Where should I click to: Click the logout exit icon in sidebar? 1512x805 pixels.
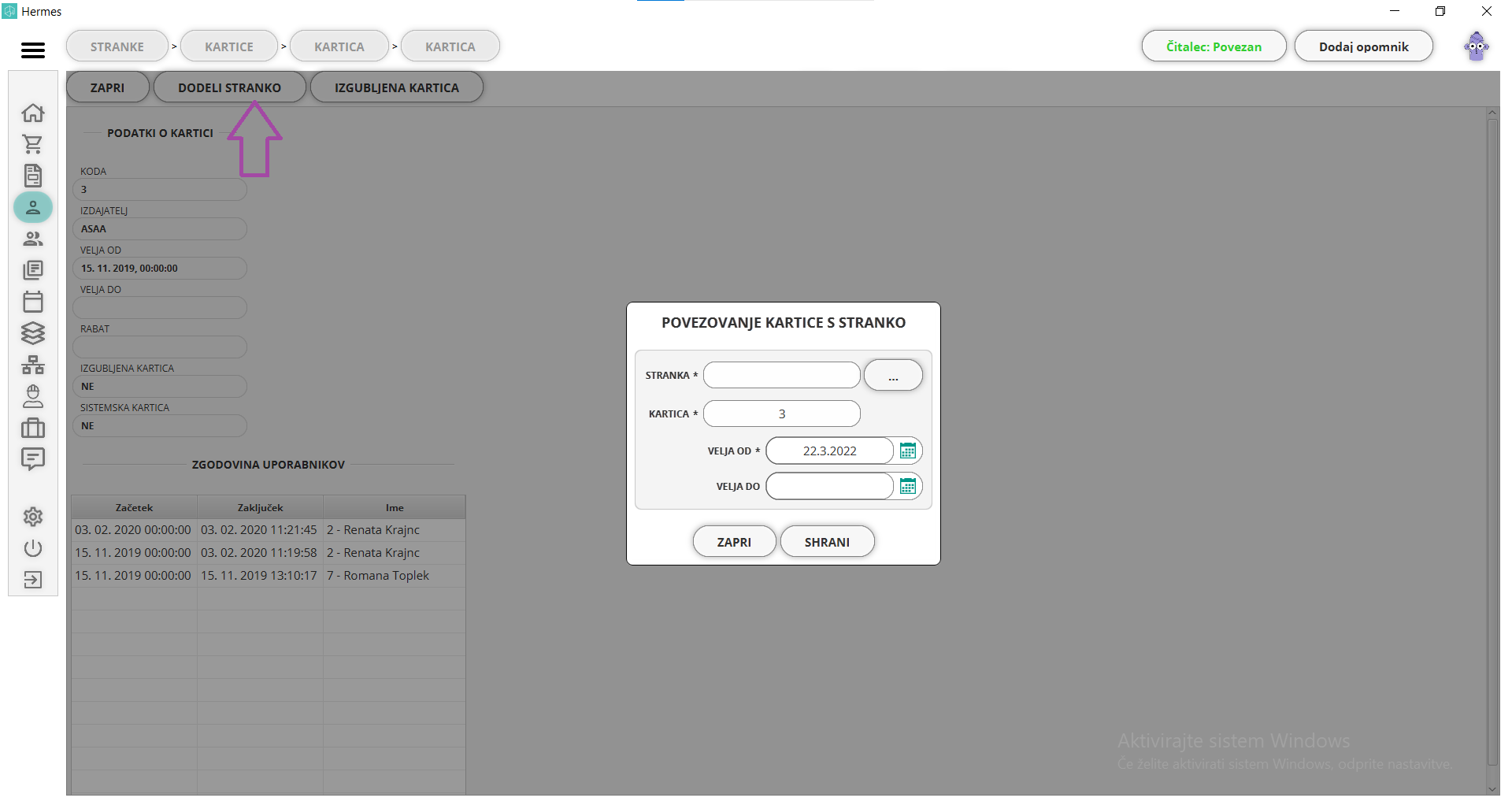33,581
